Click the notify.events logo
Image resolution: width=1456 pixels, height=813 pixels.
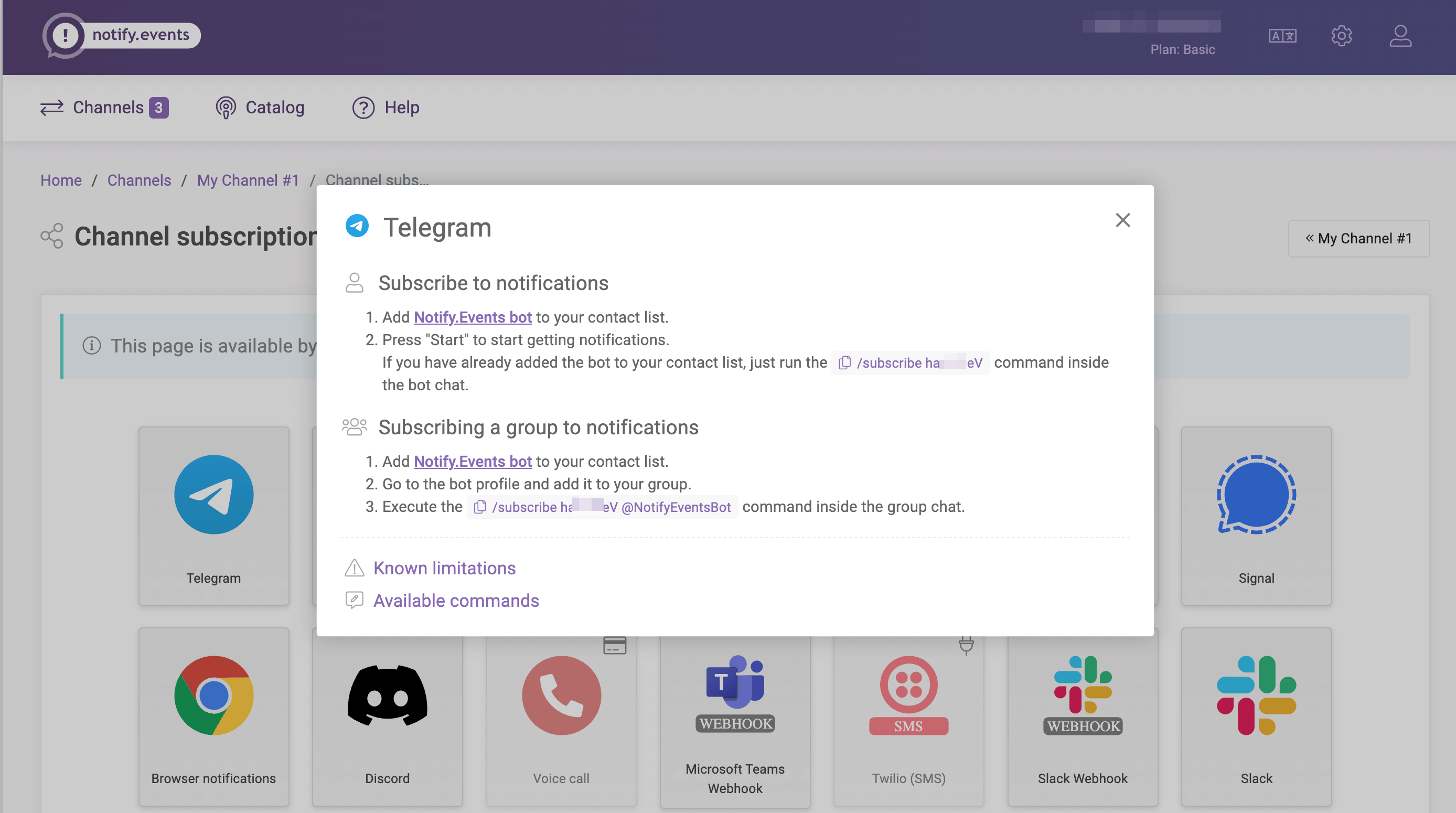click(x=122, y=35)
